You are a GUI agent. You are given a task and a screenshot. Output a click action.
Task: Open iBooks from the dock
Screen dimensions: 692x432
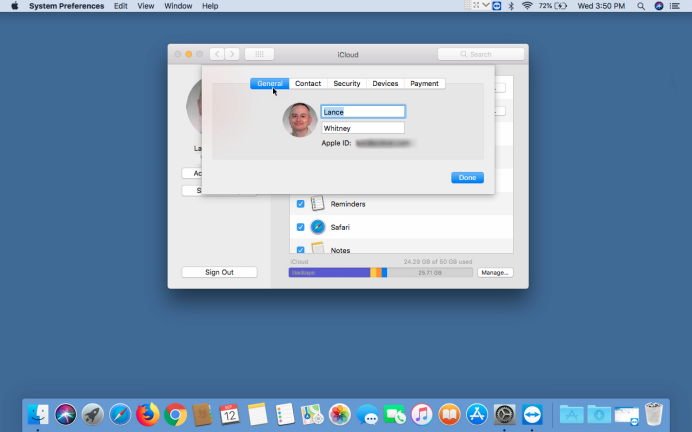[449, 414]
